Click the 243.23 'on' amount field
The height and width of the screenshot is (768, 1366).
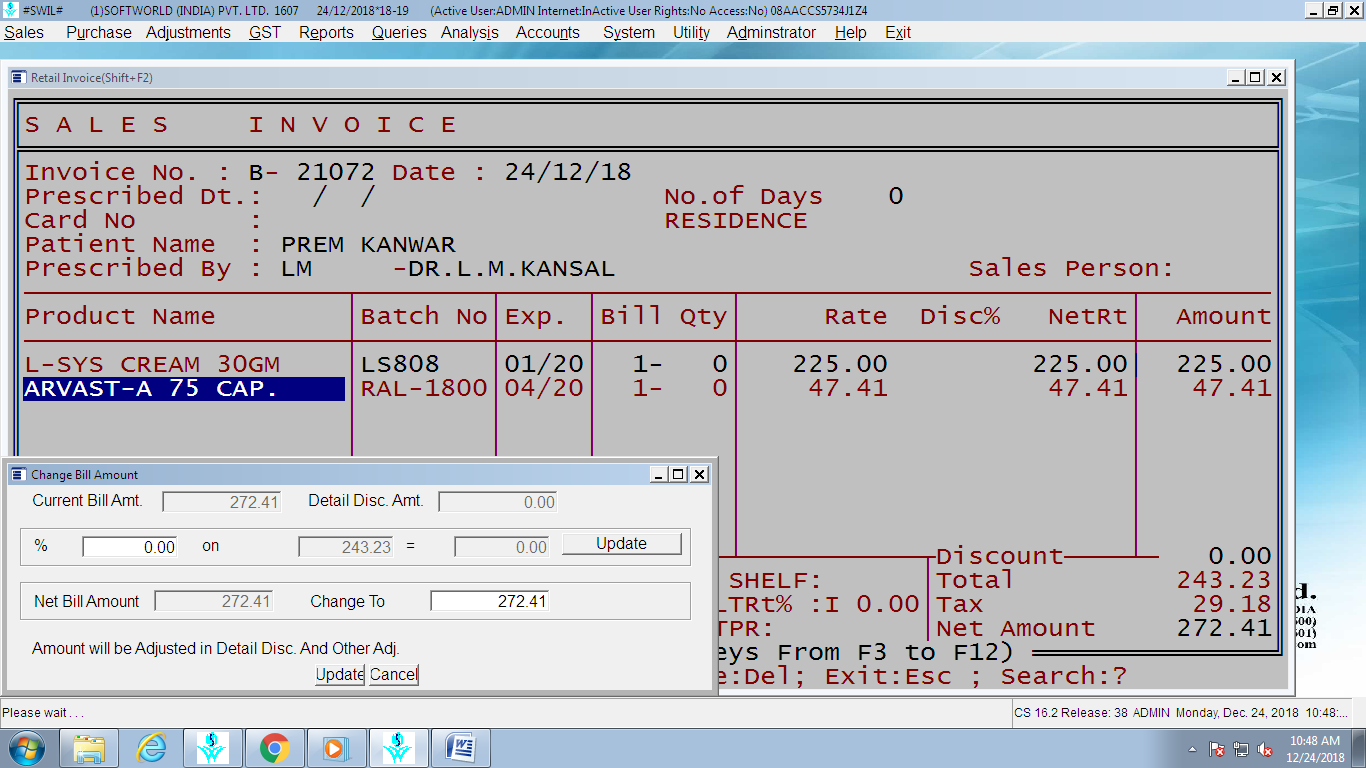[x=346, y=547]
